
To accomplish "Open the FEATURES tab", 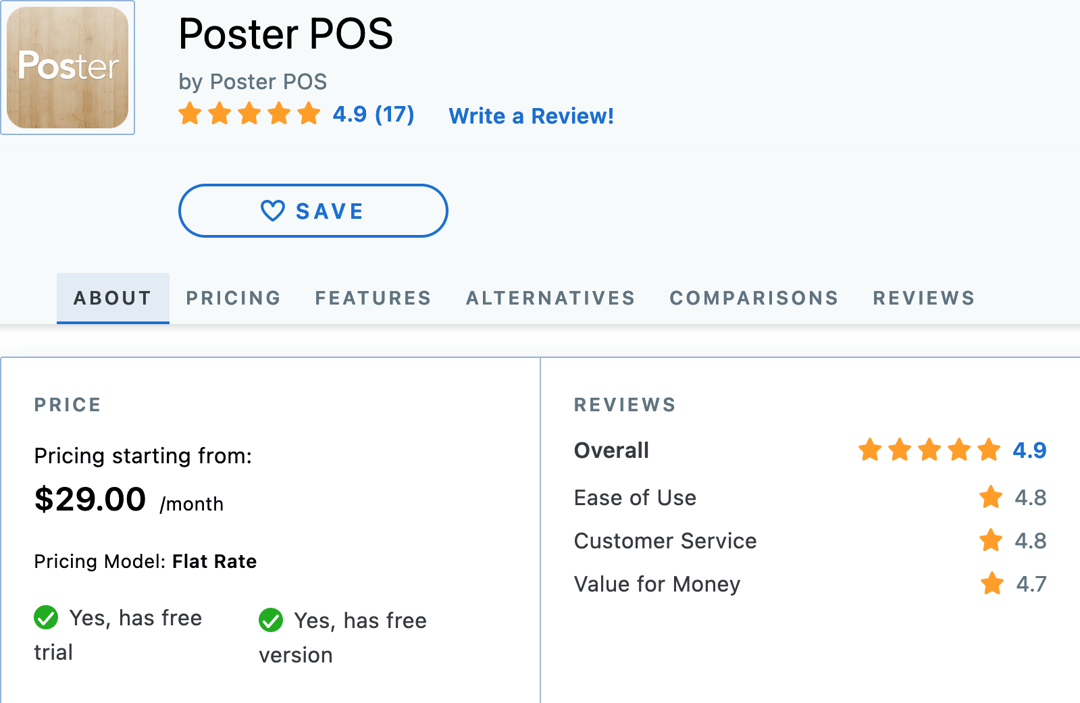I will click(373, 297).
